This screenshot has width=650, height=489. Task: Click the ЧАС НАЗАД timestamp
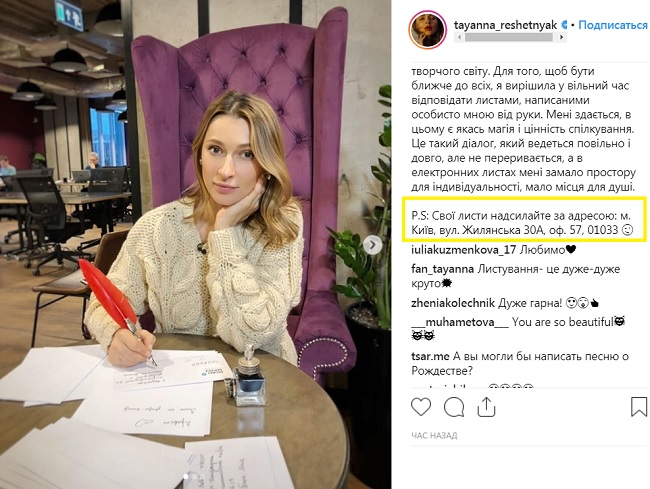(x=434, y=436)
